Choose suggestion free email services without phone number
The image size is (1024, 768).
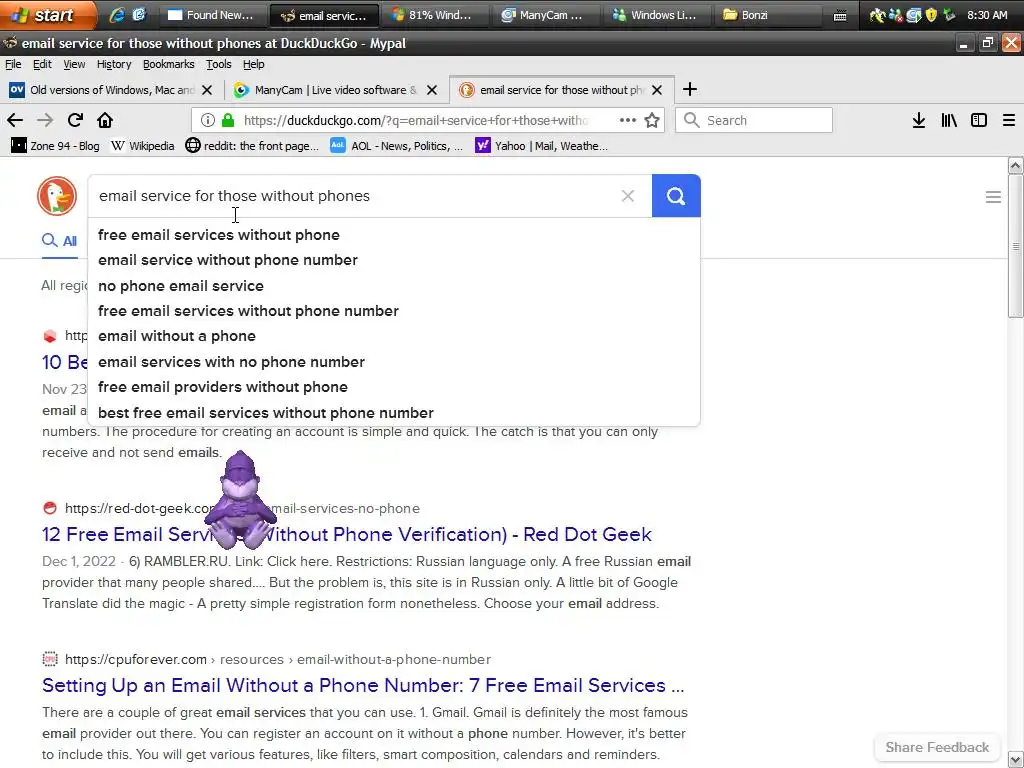point(394,311)
